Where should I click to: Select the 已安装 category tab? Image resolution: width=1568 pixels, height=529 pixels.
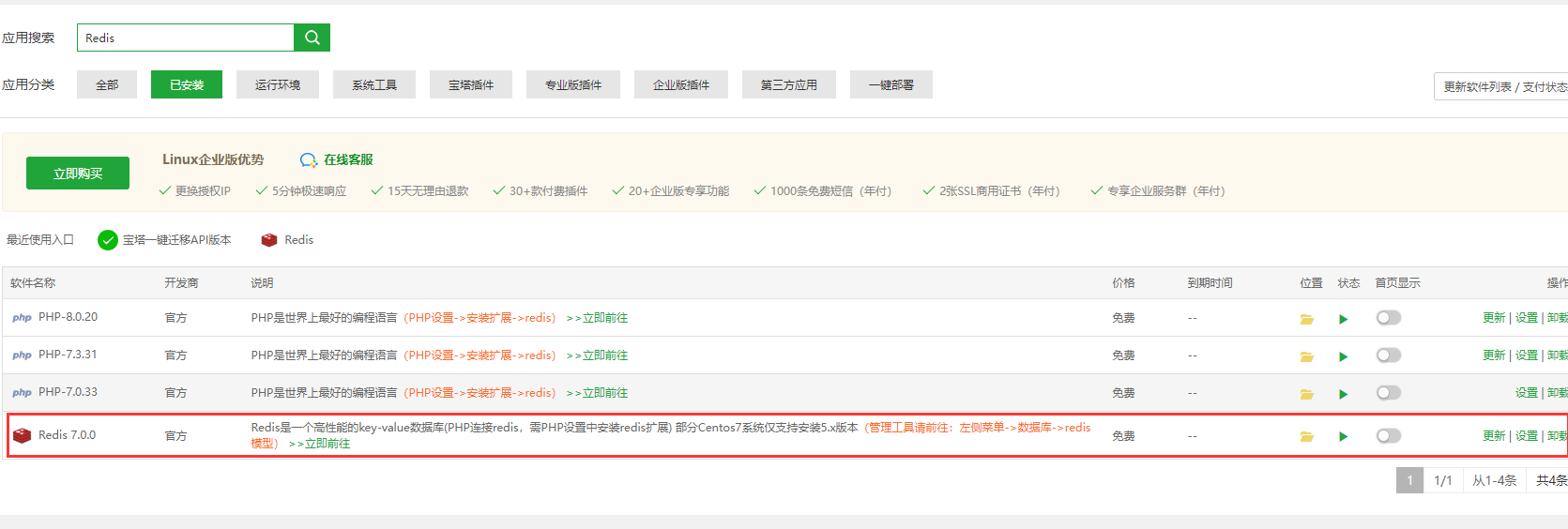click(187, 84)
